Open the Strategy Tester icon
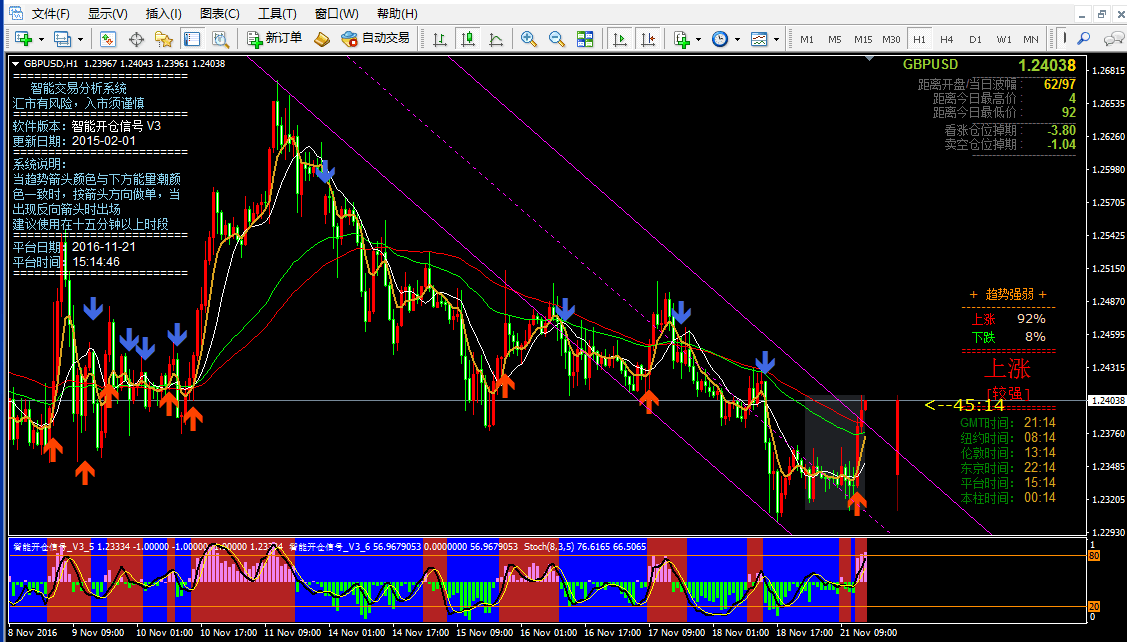The width and height of the screenshot is (1127, 642). point(218,39)
